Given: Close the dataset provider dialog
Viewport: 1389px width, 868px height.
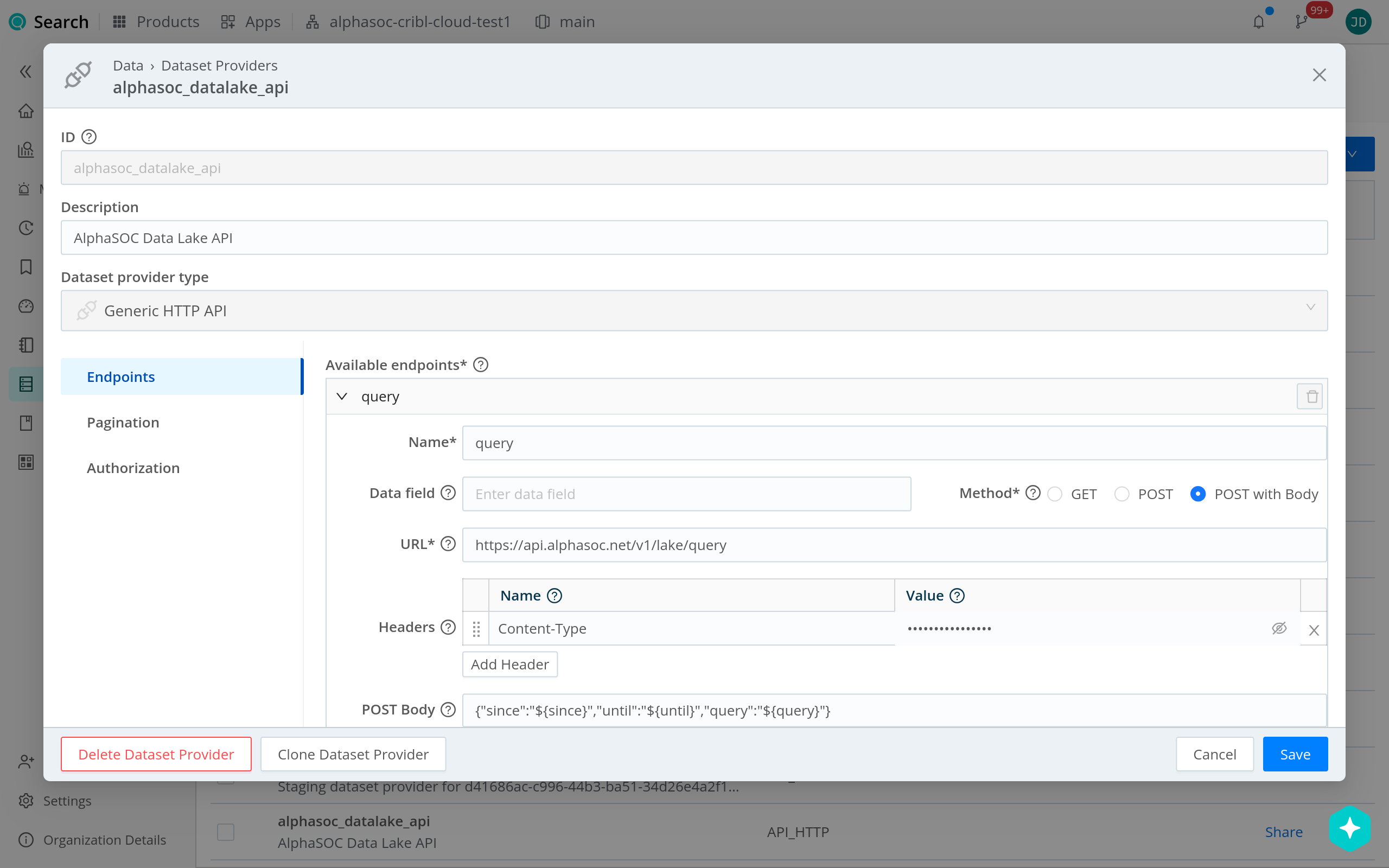Looking at the screenshot, I should pyautogui.click(x=1319, y=75).
